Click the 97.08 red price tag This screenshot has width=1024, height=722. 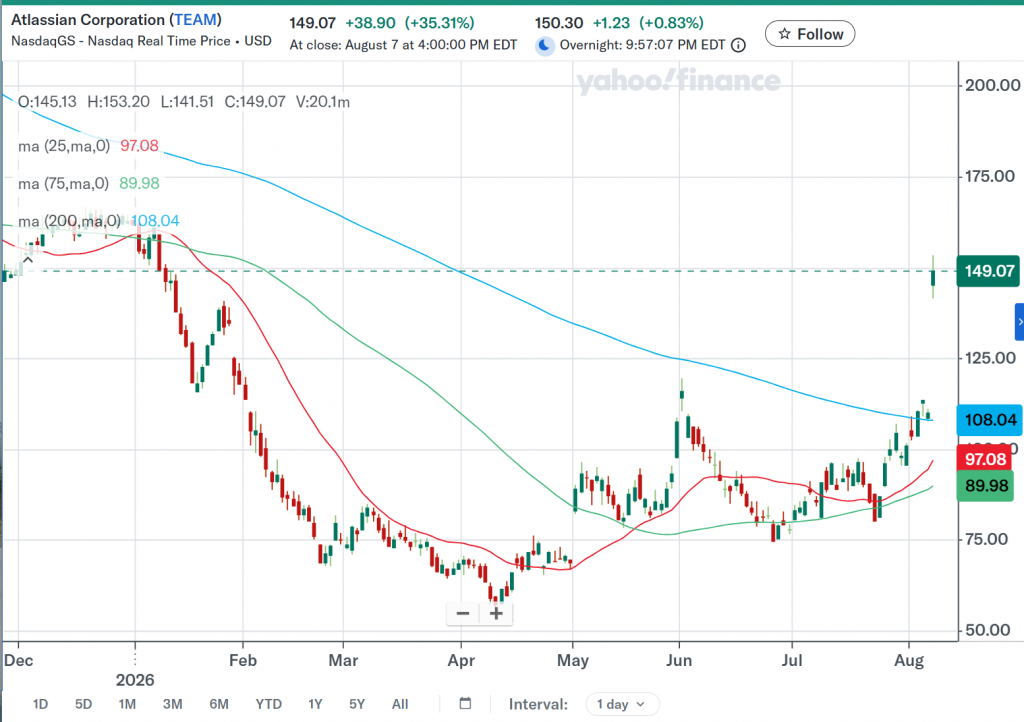point(985,459)
